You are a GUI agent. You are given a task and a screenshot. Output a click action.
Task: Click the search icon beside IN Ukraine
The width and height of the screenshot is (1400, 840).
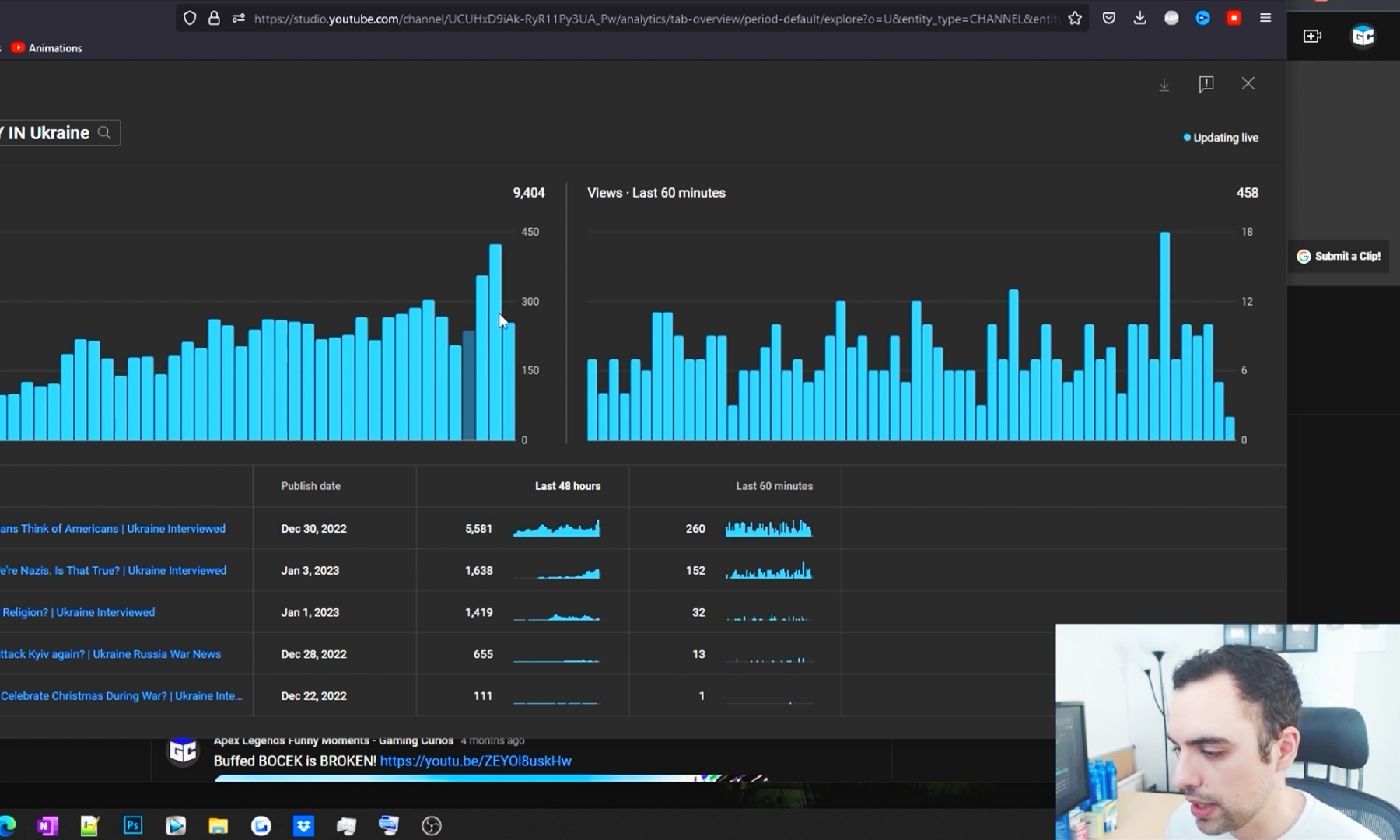click(104, 133)
